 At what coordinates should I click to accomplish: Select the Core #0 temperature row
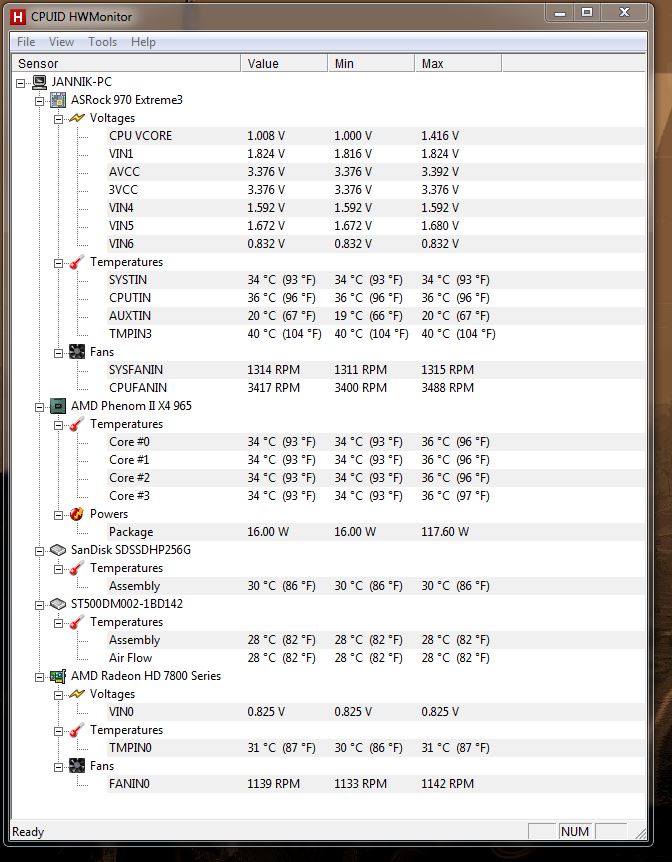[x=376, y=442]
